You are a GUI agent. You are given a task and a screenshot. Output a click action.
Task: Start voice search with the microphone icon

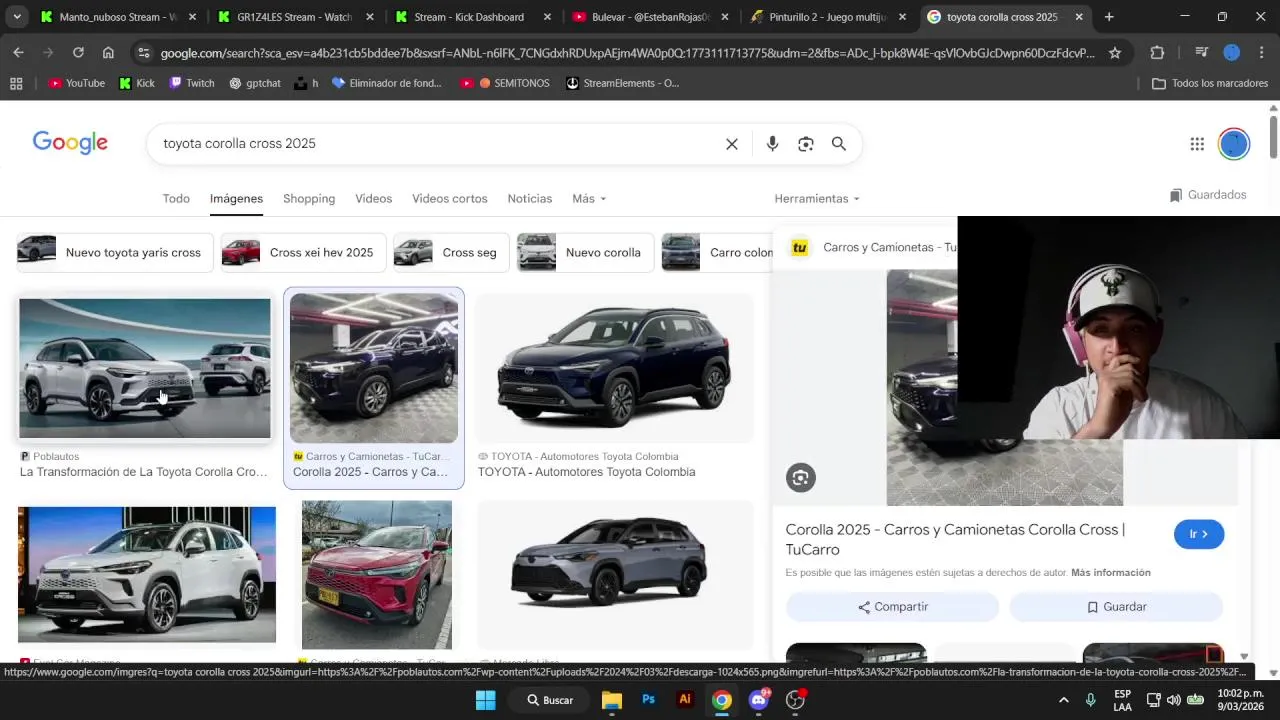point(772,144)
